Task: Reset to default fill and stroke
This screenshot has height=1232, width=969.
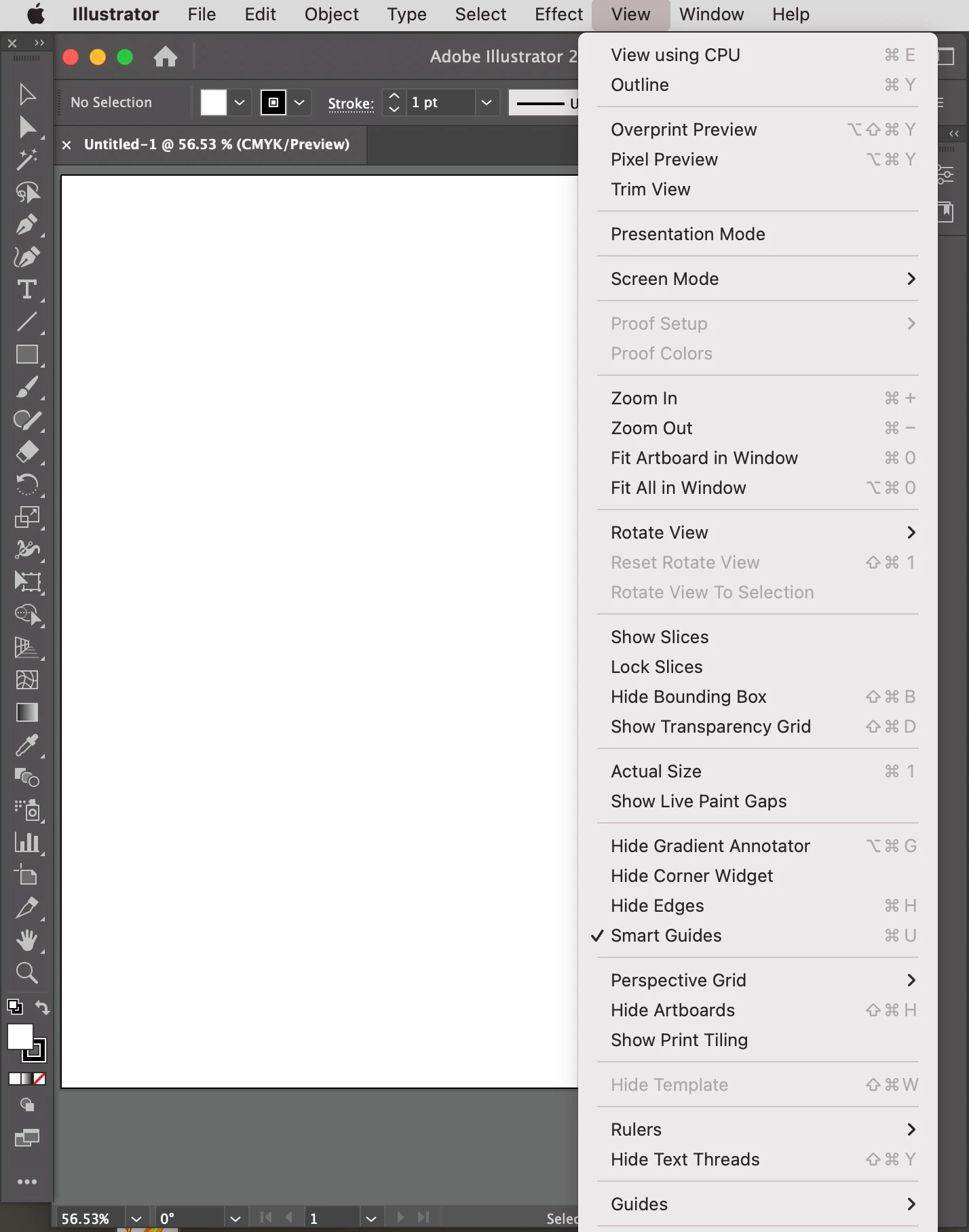Action: [14, 1007]
